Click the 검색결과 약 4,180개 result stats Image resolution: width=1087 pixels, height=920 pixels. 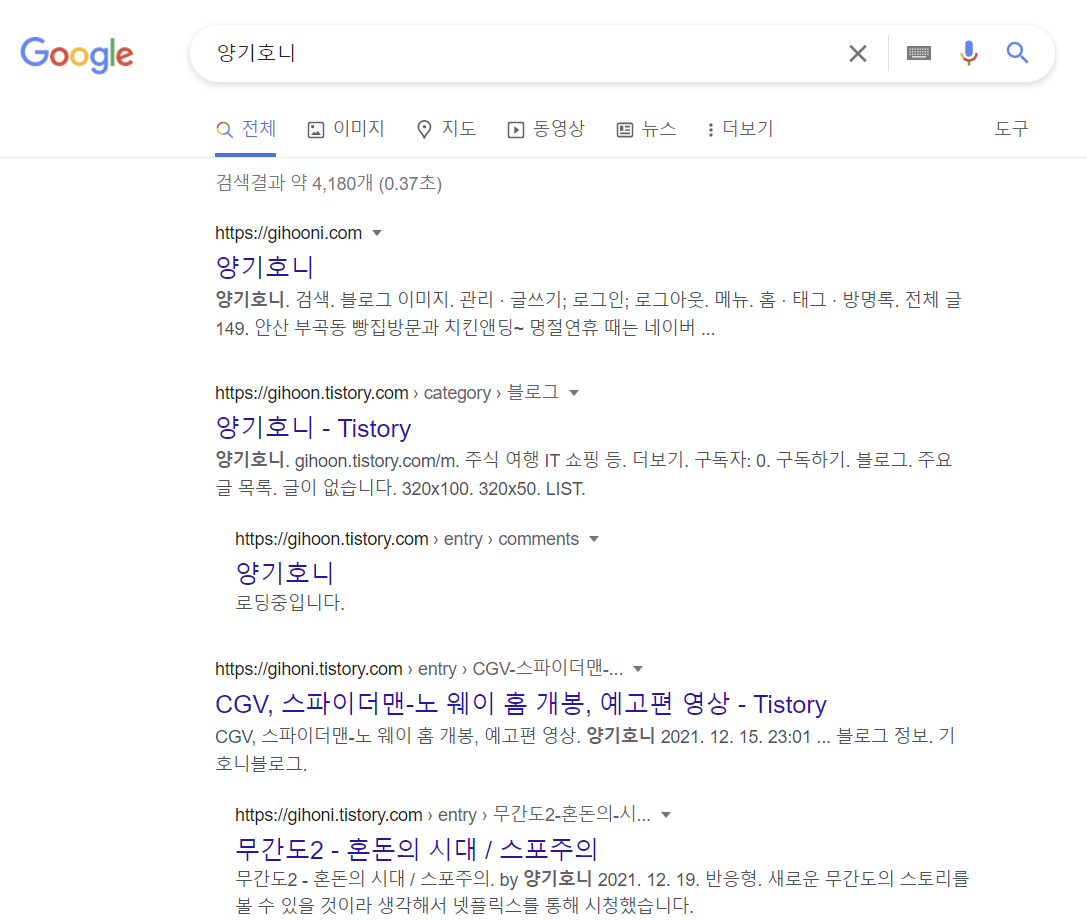329,184
